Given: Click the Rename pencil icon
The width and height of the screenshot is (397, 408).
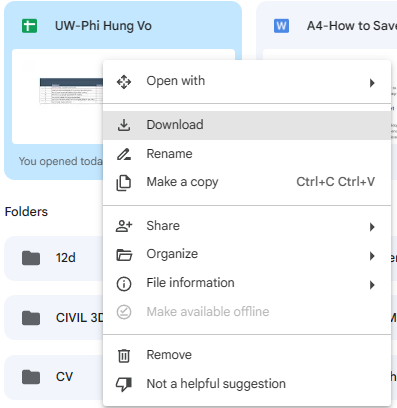Looking at the screenshot, I should coord(124,154).
